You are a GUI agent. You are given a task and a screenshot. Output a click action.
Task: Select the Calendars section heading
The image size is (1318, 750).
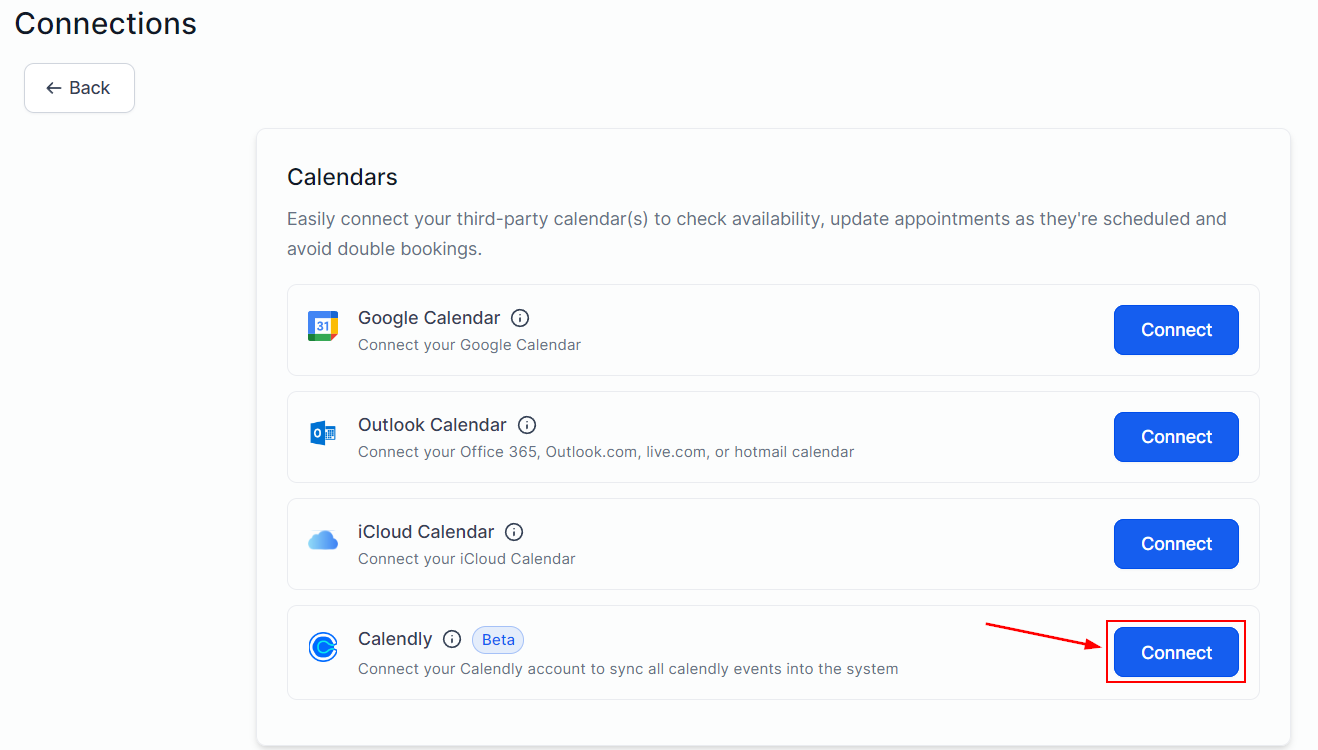click(x=342, y=176)
